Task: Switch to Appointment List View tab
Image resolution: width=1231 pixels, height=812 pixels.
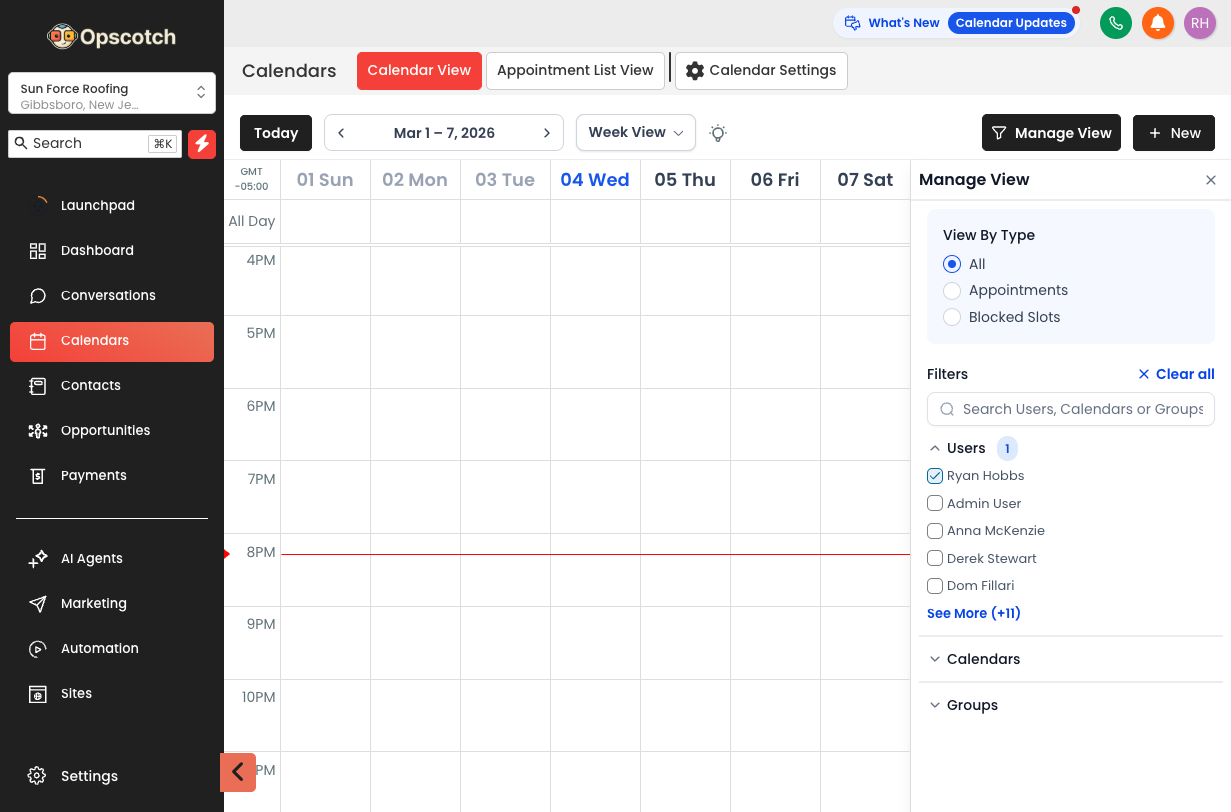Action: 575,71
